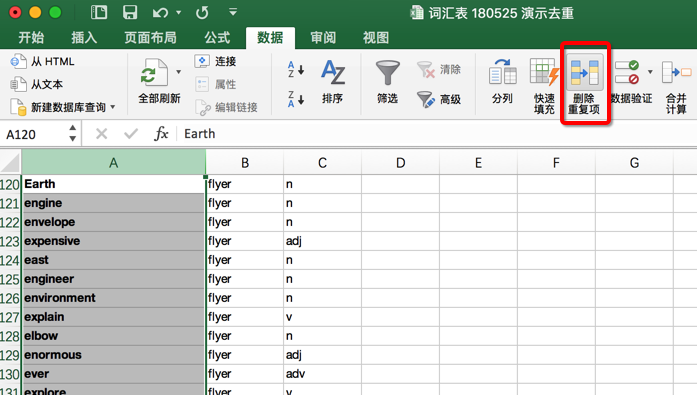This screenshot has width=697, height=395.
Task: Redo action with circular arrow icon
Action: (202, 13)
